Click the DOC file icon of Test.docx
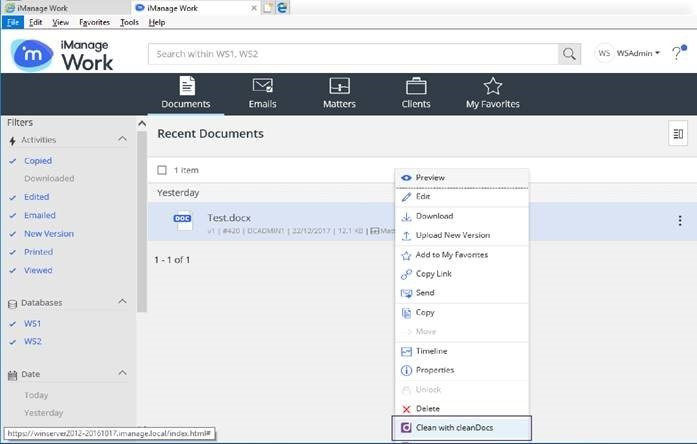 click(x=183, y=220)
